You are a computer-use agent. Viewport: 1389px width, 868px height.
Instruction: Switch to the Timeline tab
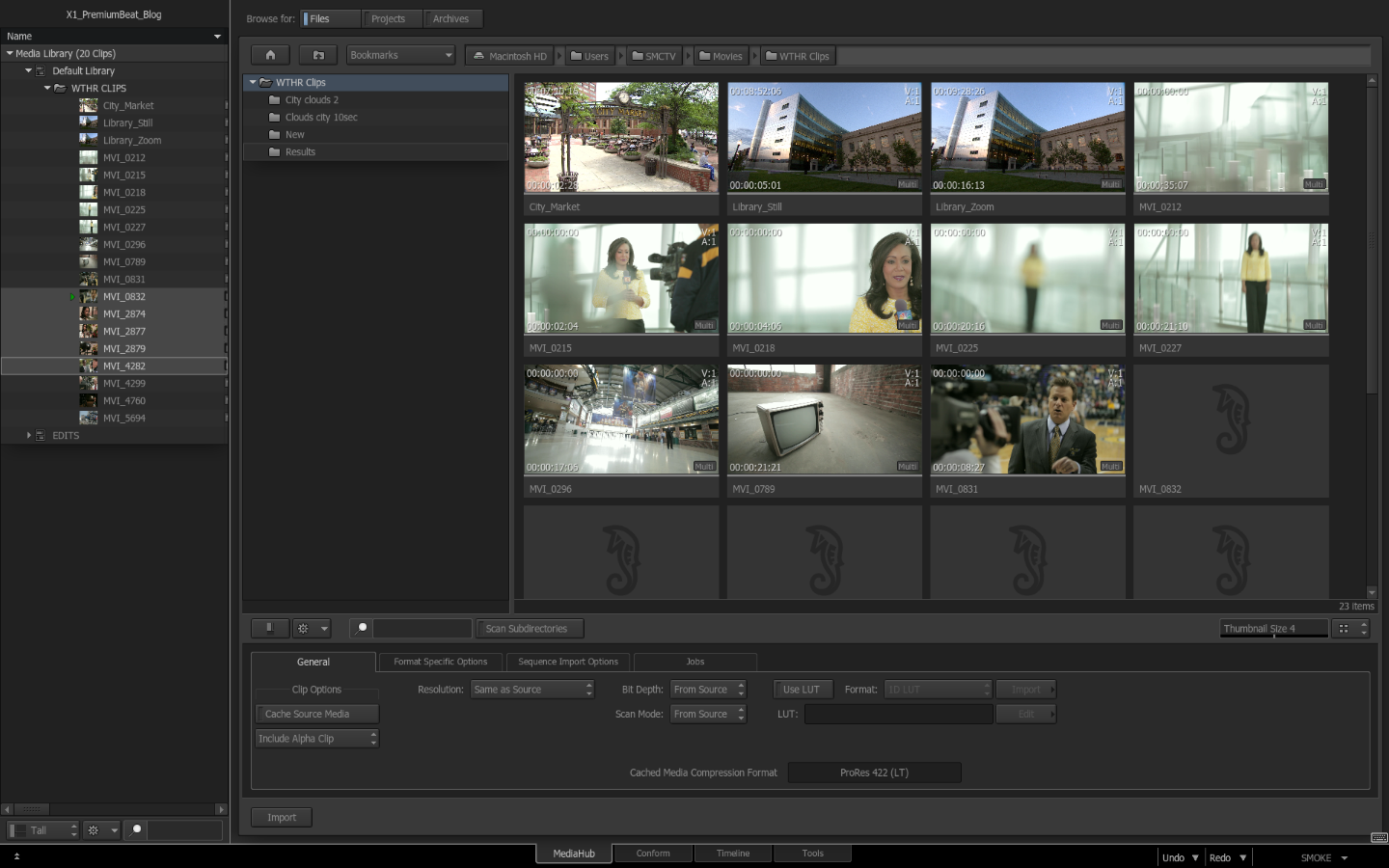pyautogui.click(x=733, y=854)
